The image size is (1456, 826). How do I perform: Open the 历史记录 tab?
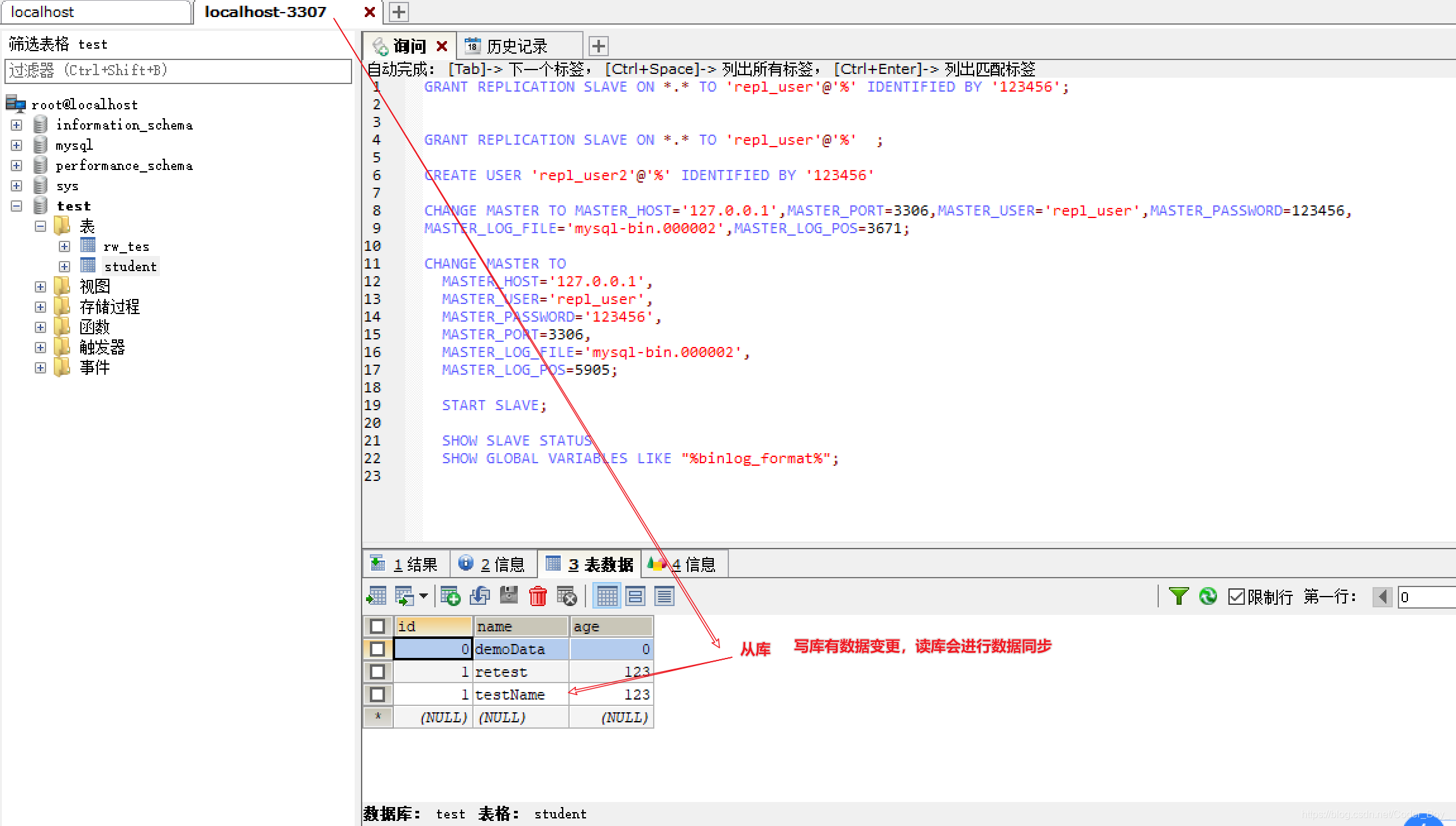coord(516,46)
